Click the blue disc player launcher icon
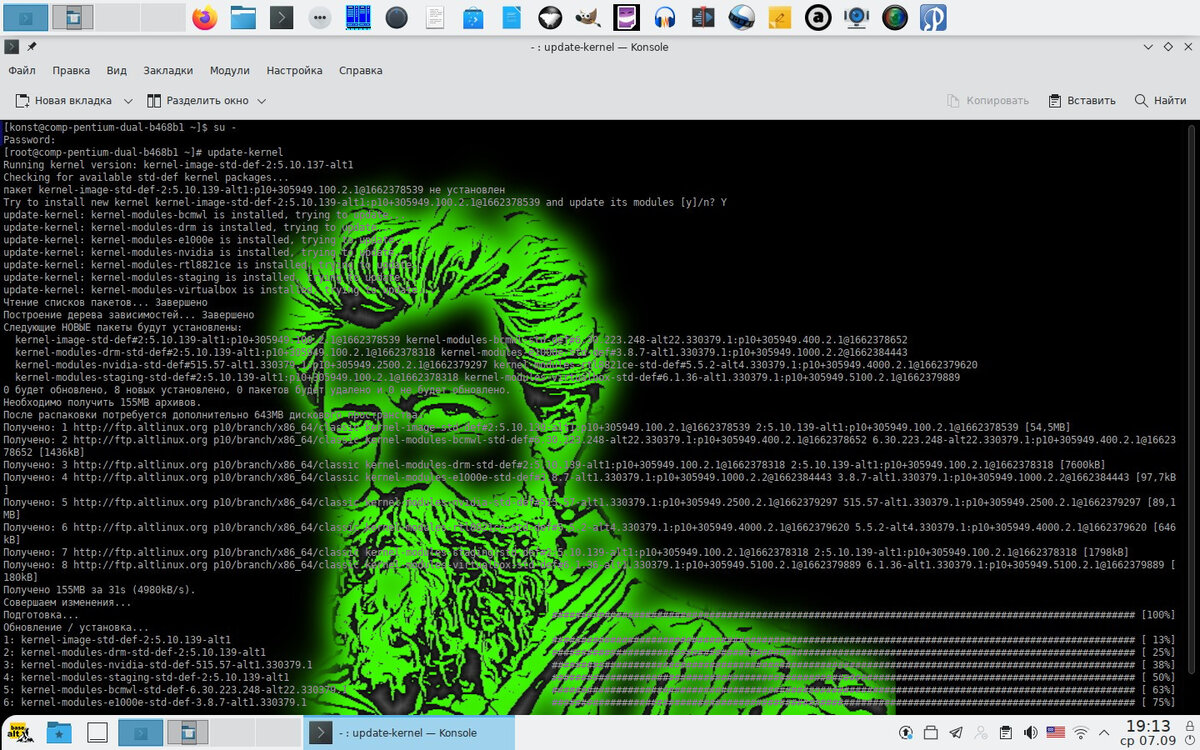Screen dimensions: 1200x750 click(x=742, y=17)
